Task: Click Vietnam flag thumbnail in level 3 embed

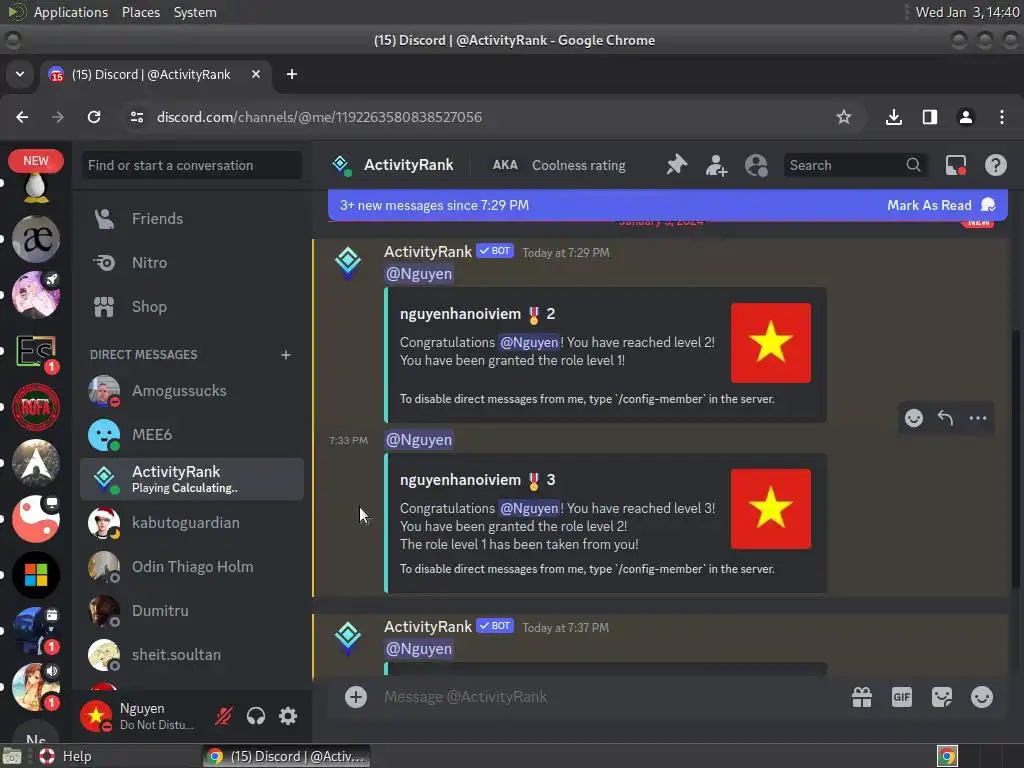Action: click(x=771, y=509)
